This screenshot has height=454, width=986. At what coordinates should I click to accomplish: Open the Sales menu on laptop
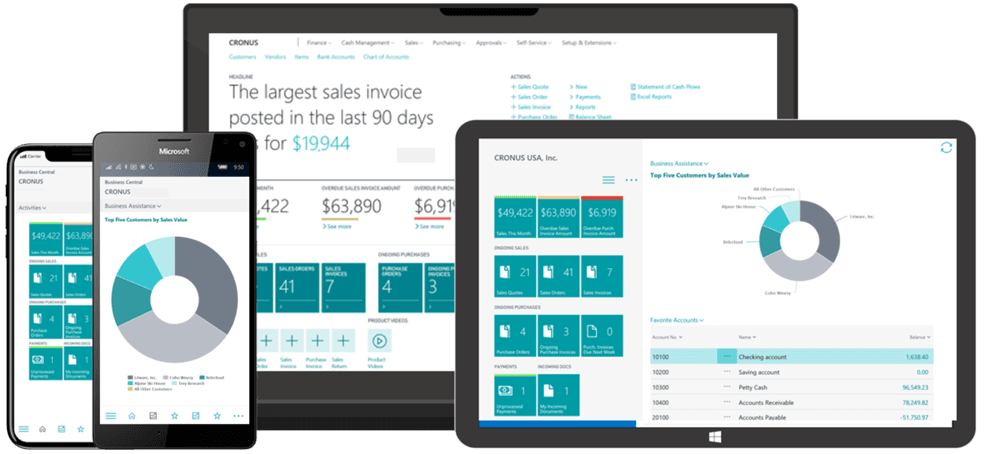click(x=414, y=43)
